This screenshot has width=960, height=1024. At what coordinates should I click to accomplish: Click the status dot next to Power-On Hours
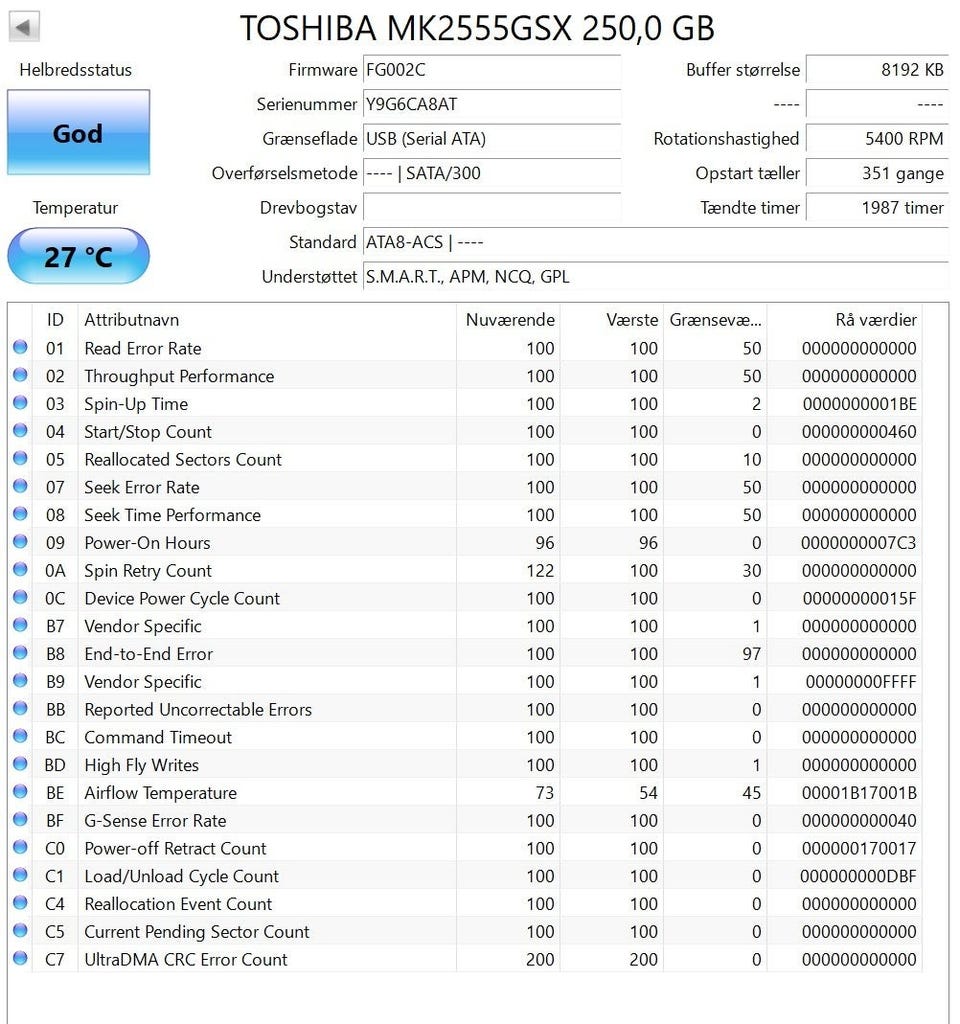(20, 542)
